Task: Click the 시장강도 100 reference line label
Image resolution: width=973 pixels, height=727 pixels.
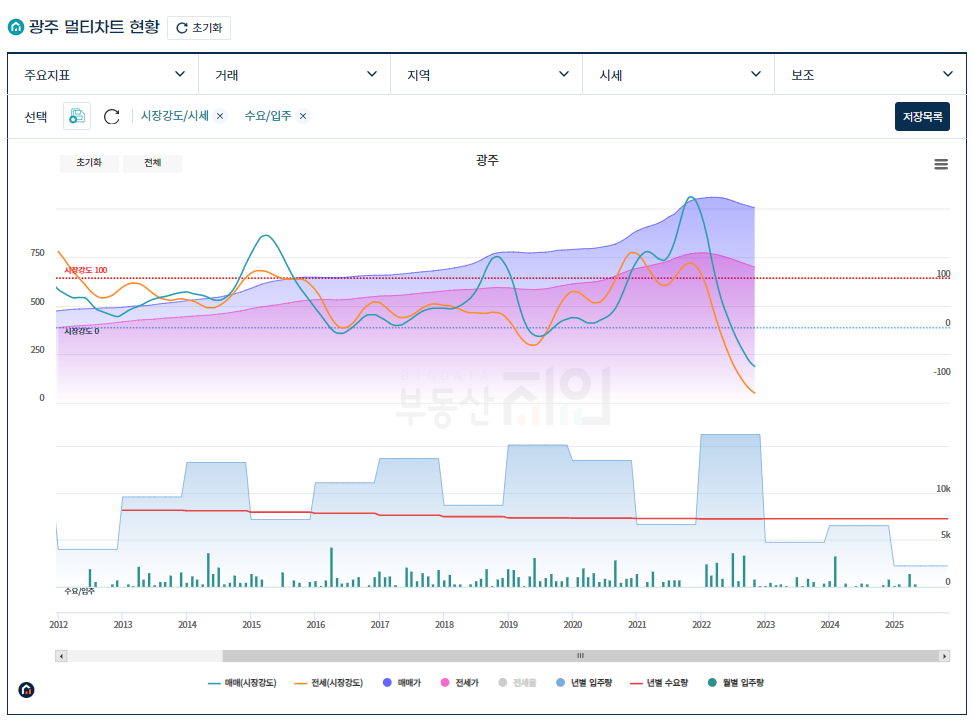Action: pyautogui.click(x=86, y=270)
